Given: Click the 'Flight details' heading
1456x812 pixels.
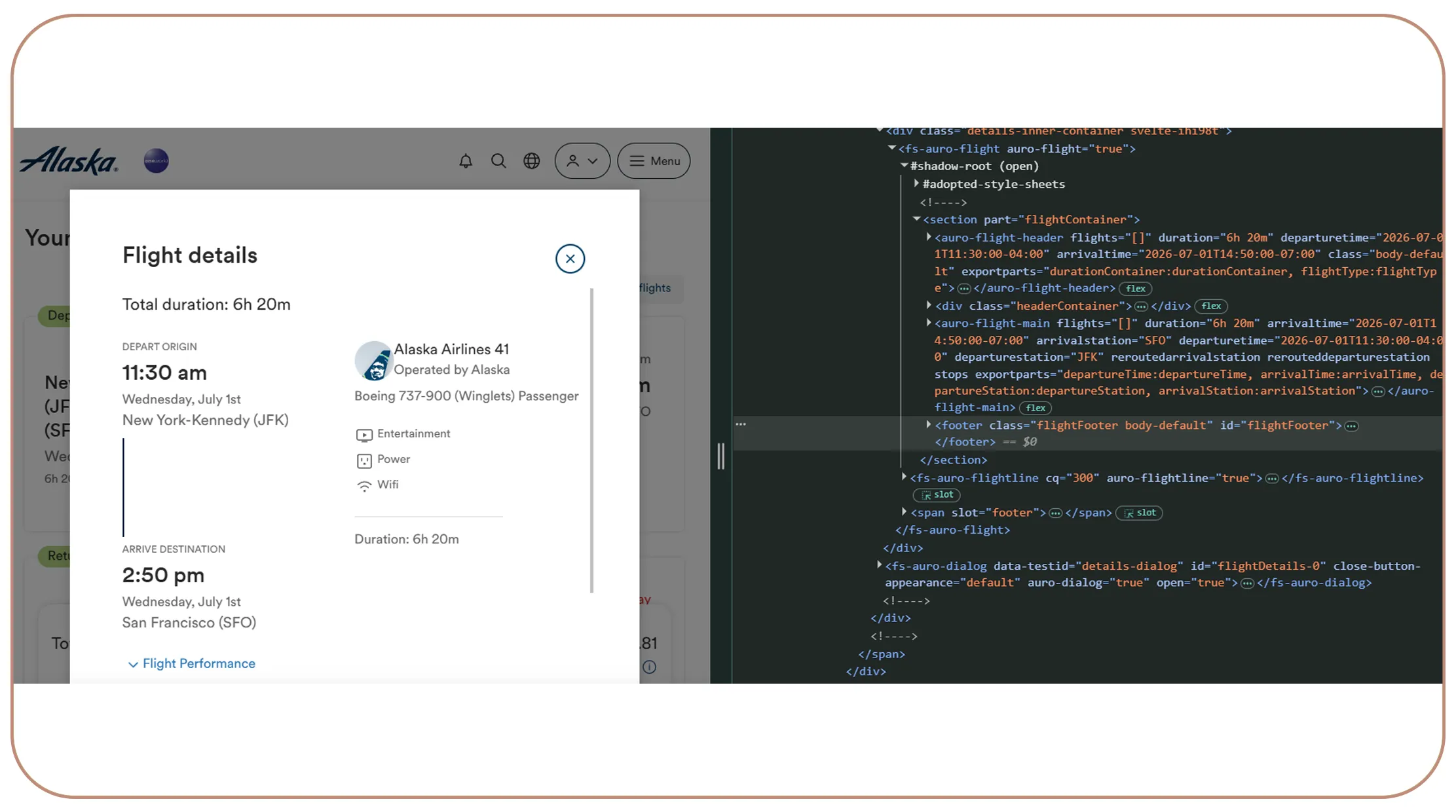Looking at the screenshot, I should click(190, 255).
